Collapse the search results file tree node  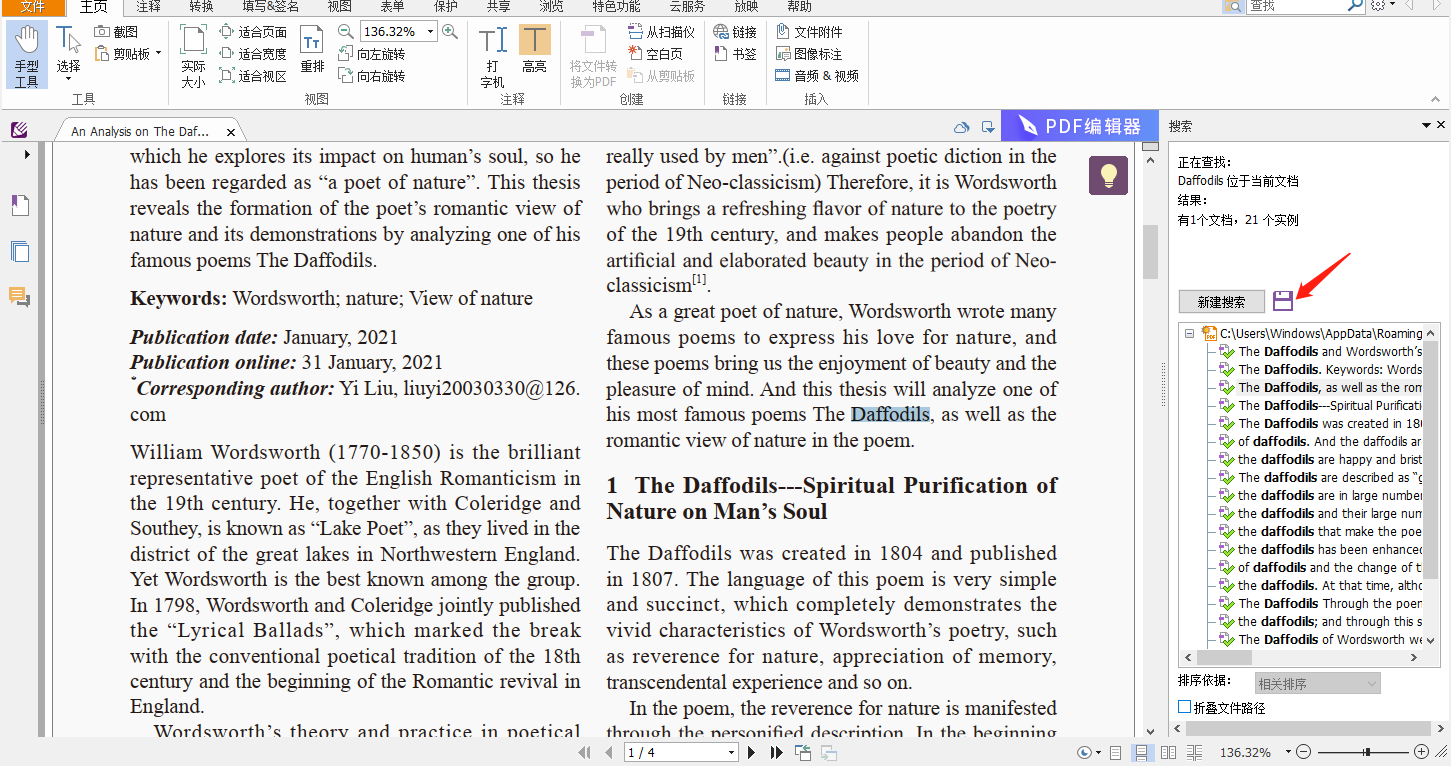pos(1190,334)
